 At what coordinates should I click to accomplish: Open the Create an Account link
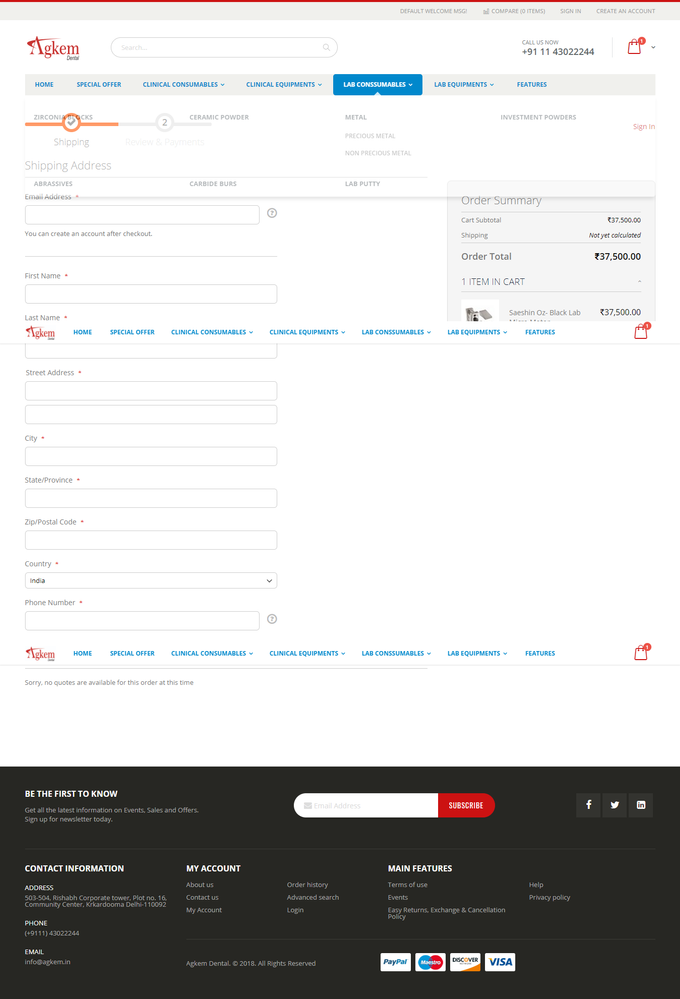click(x=625, y=11)
